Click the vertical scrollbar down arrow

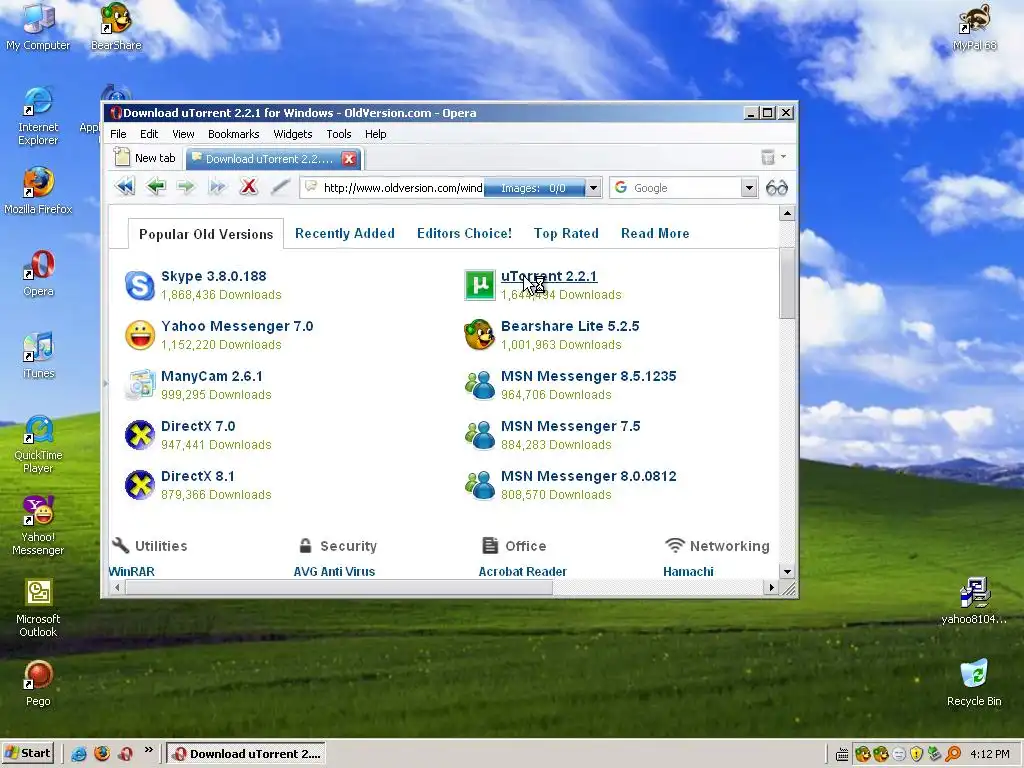(x=787, y=571)
